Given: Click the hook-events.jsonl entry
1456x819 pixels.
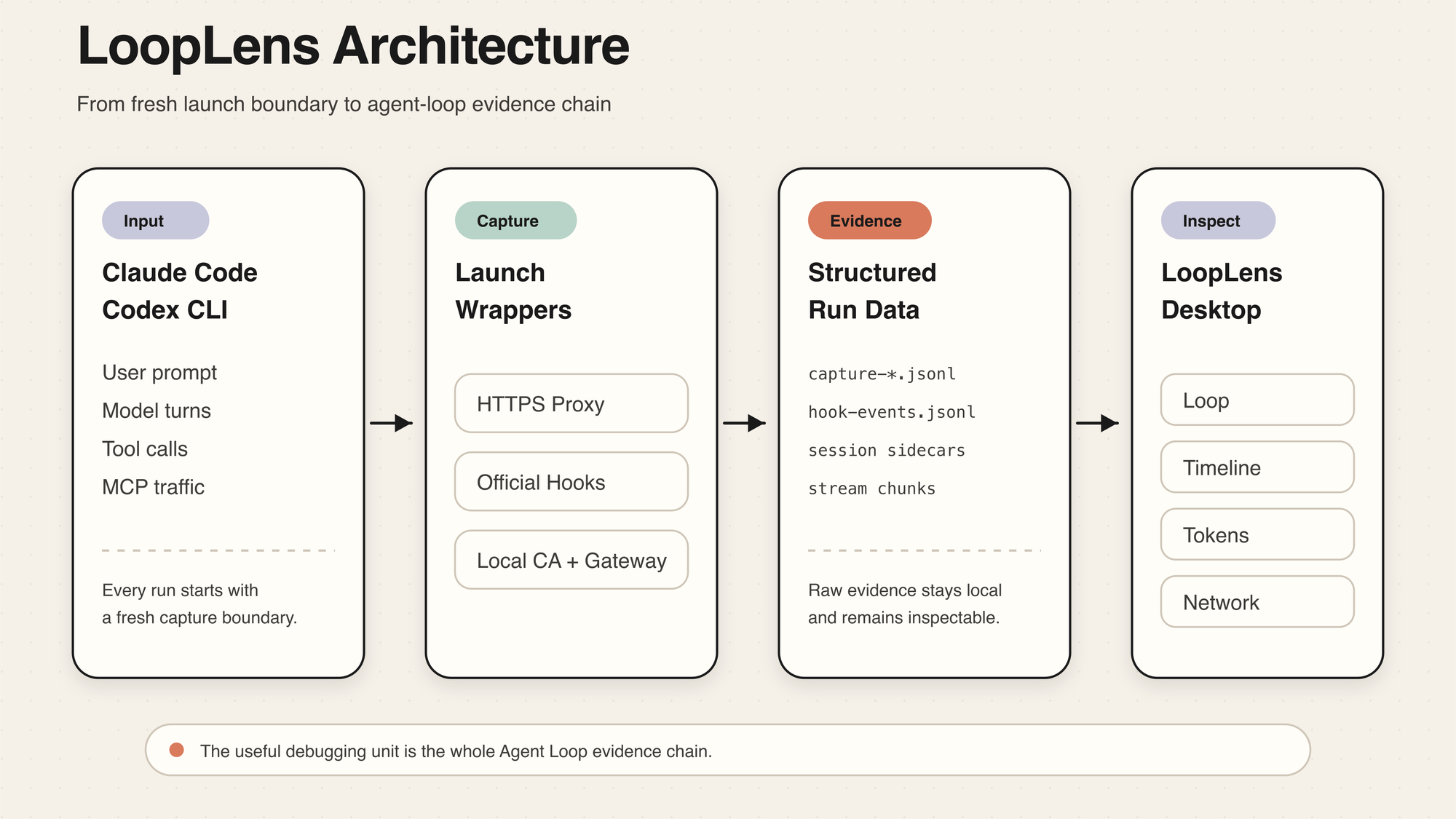Looking at the screenshot, I should (x=891, y=412).
